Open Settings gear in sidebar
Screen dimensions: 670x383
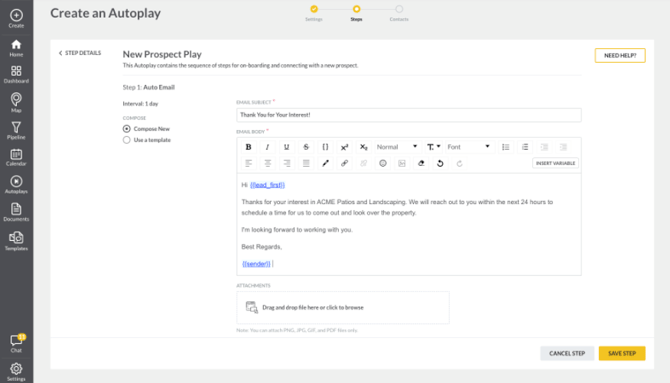[16, 371]
